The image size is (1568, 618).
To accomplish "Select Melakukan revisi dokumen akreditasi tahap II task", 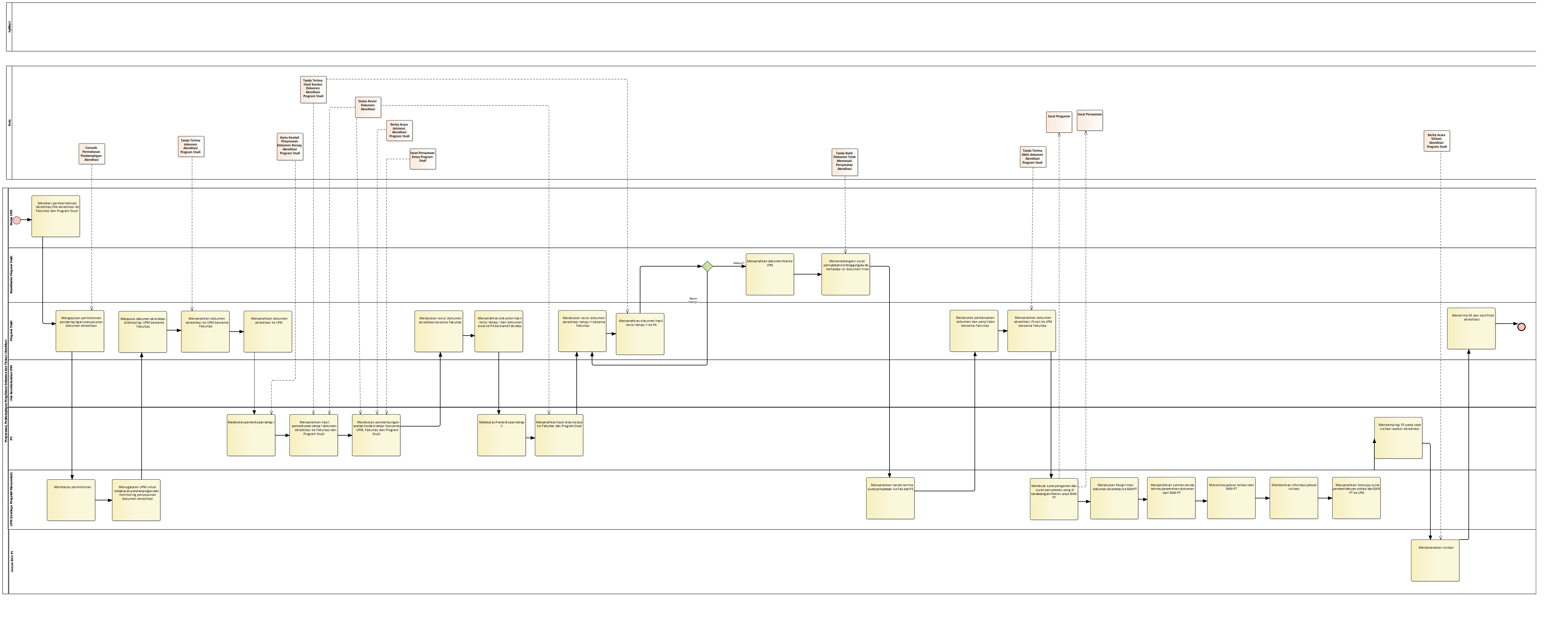I will coord(582,331).
